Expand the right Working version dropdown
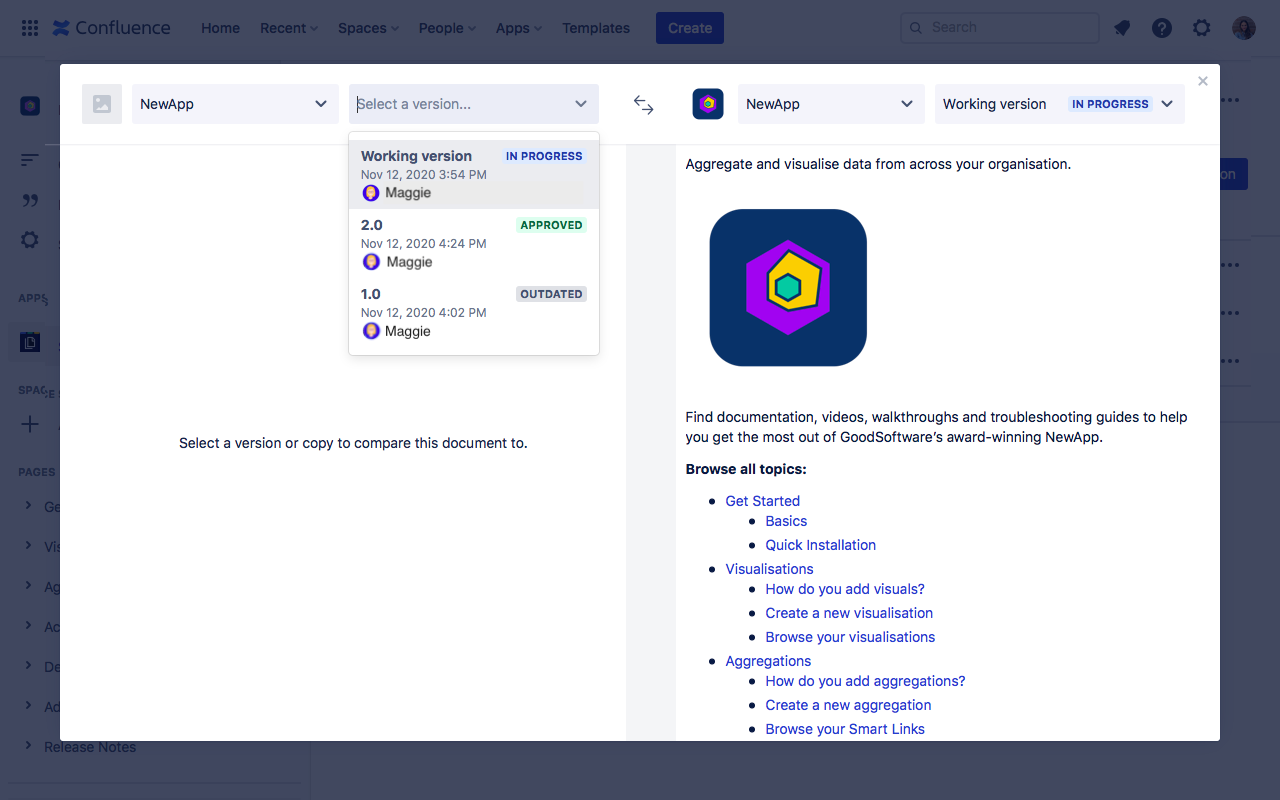The width and height of the screenshot is (1280, 800). click(1059, 104)
